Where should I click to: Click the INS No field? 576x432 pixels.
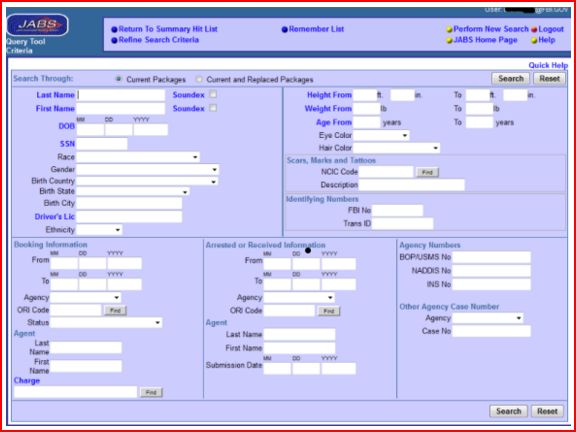click(x=492, y=284)
